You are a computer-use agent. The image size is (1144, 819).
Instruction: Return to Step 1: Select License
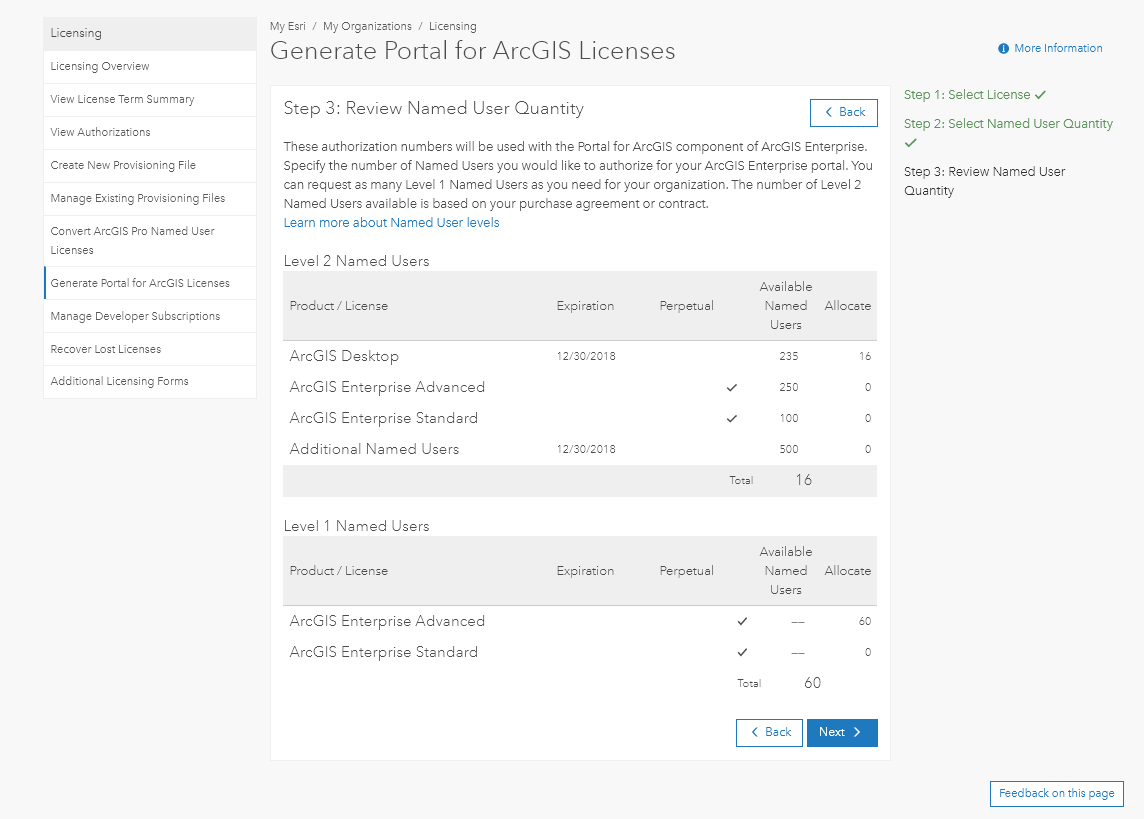[966, 95]
